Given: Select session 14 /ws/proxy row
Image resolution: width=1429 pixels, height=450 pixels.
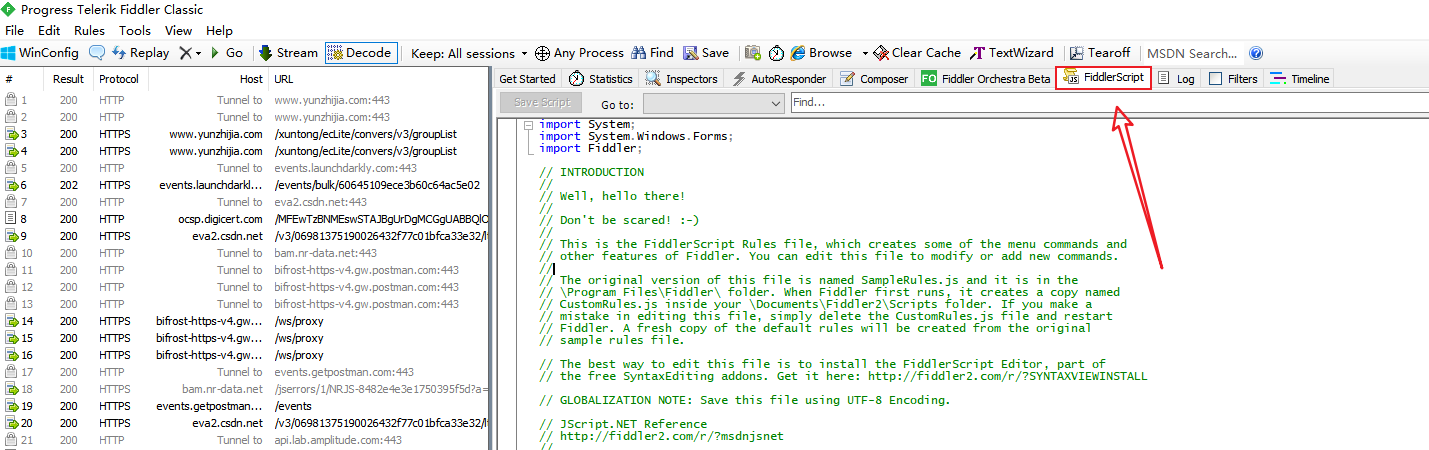Looking at the screenshot, I should (x=245, y=321).
